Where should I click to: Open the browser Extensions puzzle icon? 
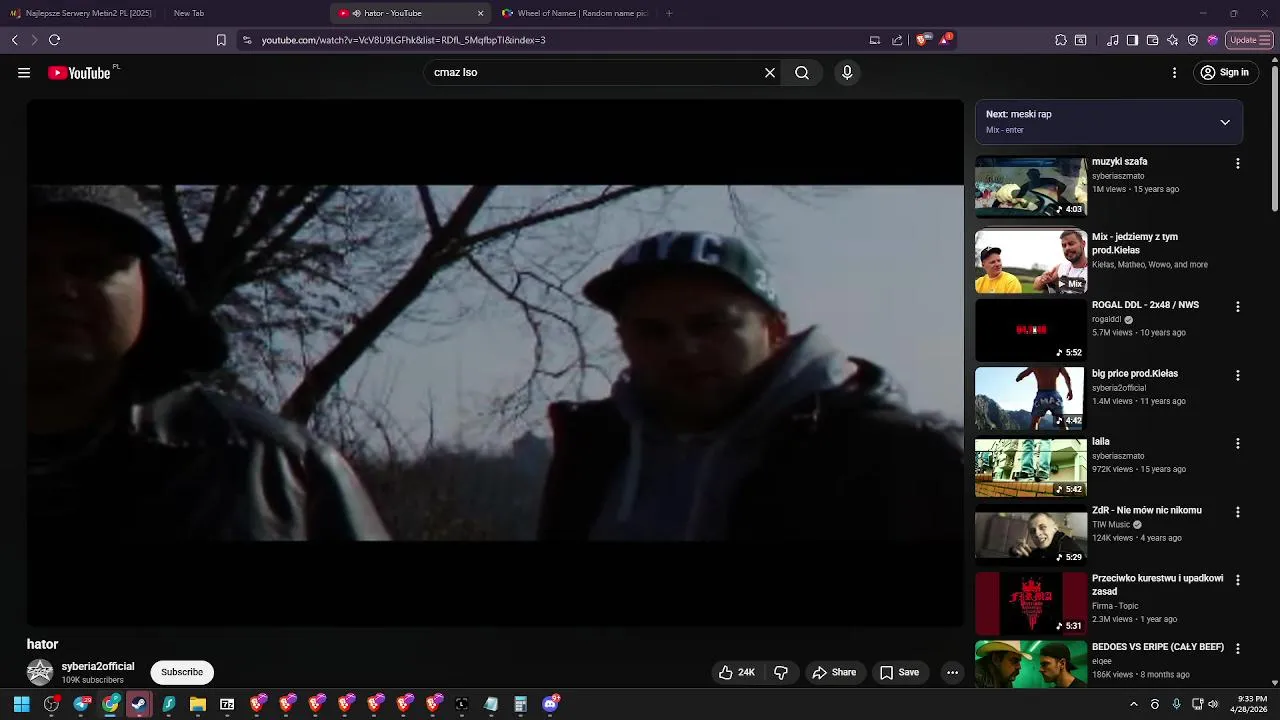(x=1061, y=40)
